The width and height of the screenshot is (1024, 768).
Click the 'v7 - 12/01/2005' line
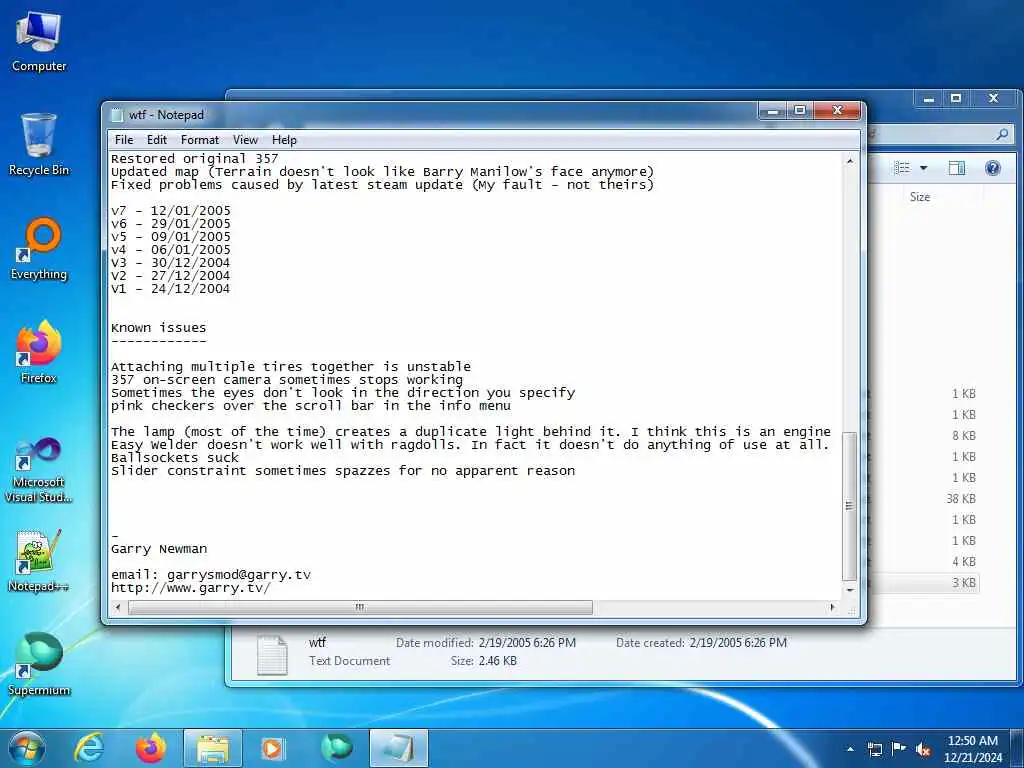pyautogui.click(x=170, y=211)
